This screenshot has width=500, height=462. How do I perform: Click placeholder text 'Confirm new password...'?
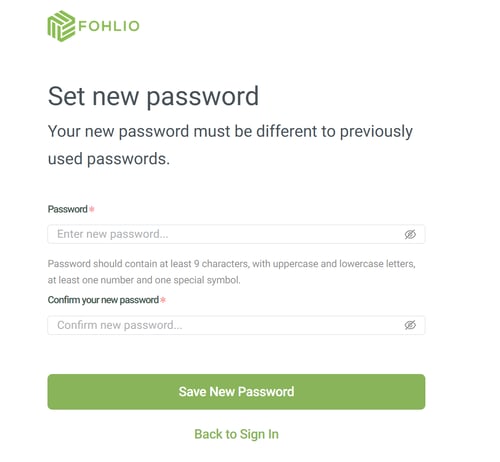[120, 325]
